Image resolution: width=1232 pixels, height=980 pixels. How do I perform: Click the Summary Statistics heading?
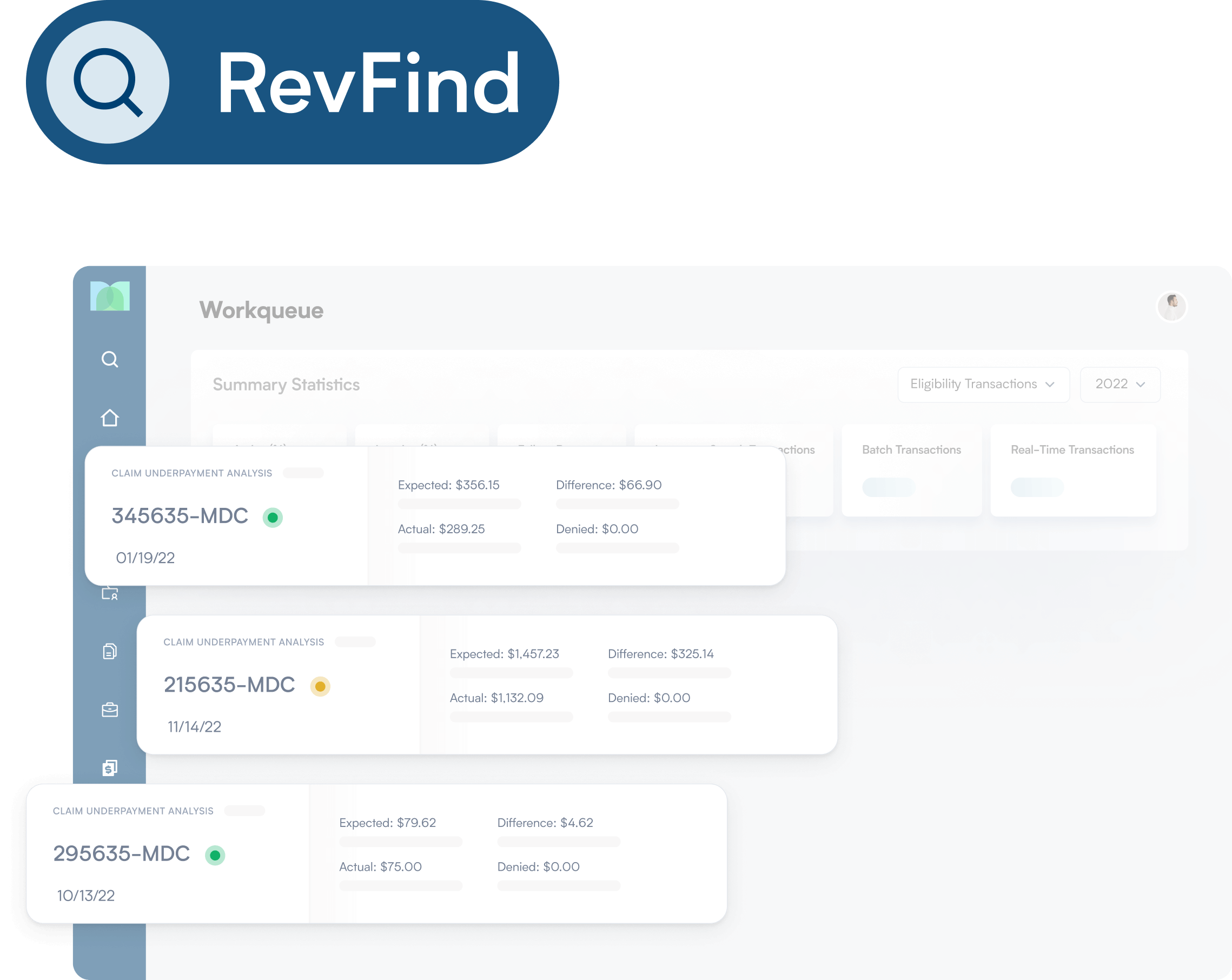pos(286,385)
